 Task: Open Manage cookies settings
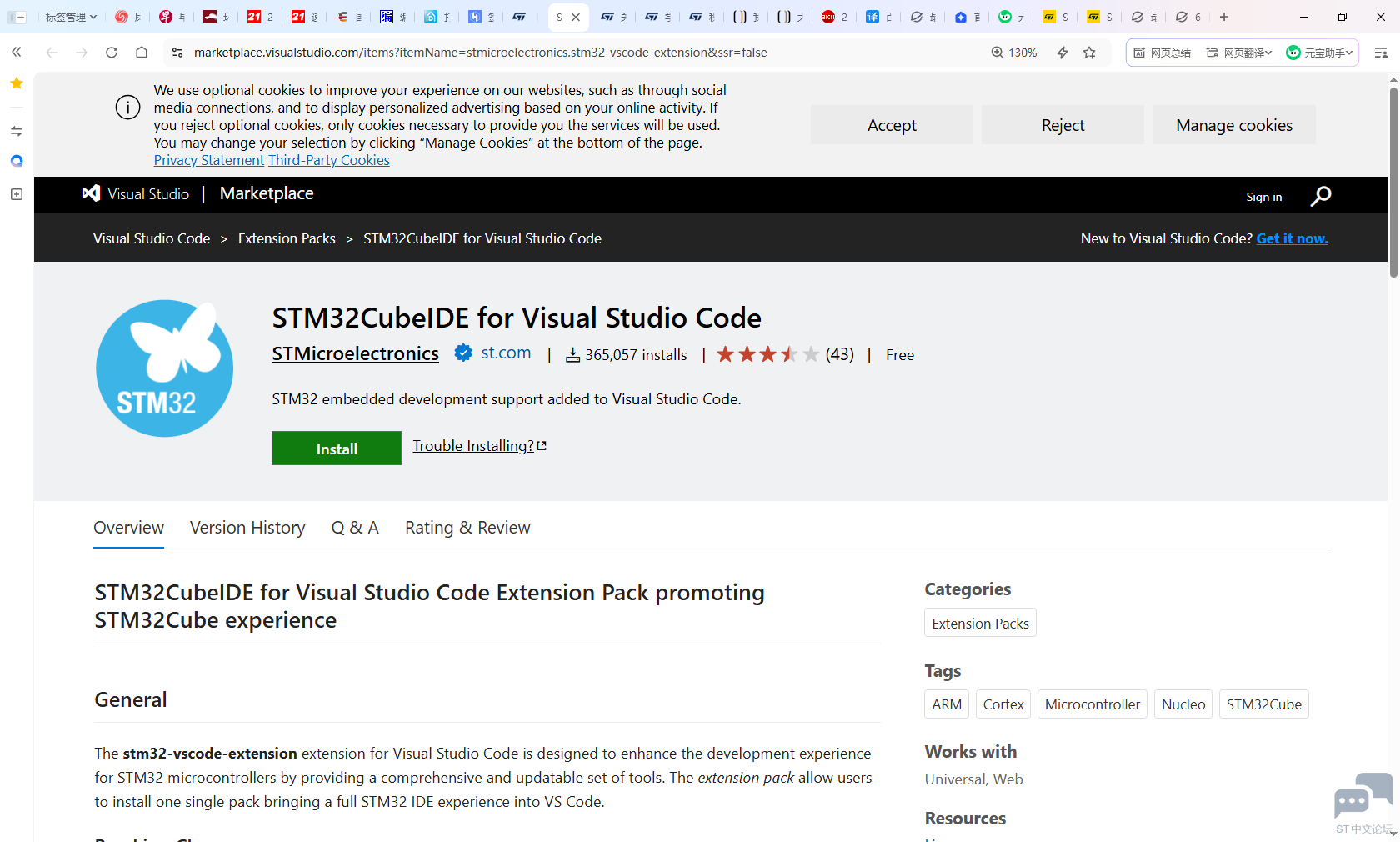click(x=1234, y=125)
